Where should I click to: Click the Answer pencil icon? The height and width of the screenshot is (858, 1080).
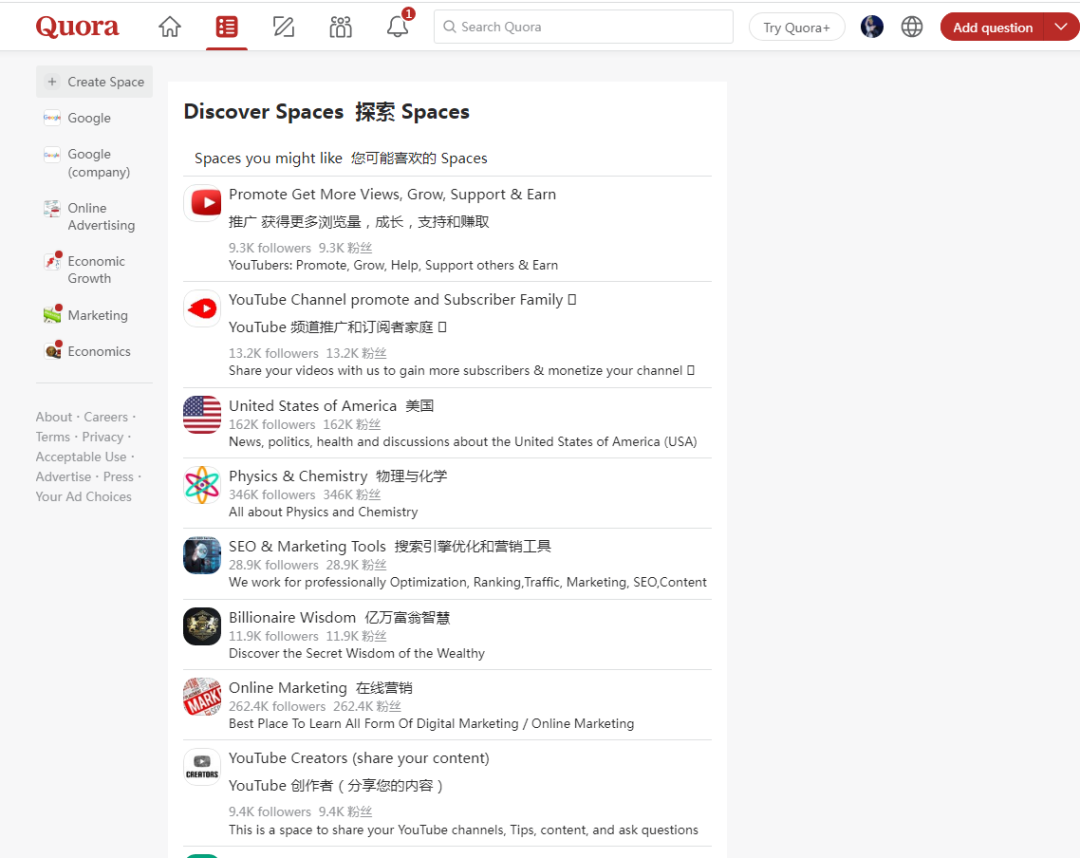(x=283, y=27)
